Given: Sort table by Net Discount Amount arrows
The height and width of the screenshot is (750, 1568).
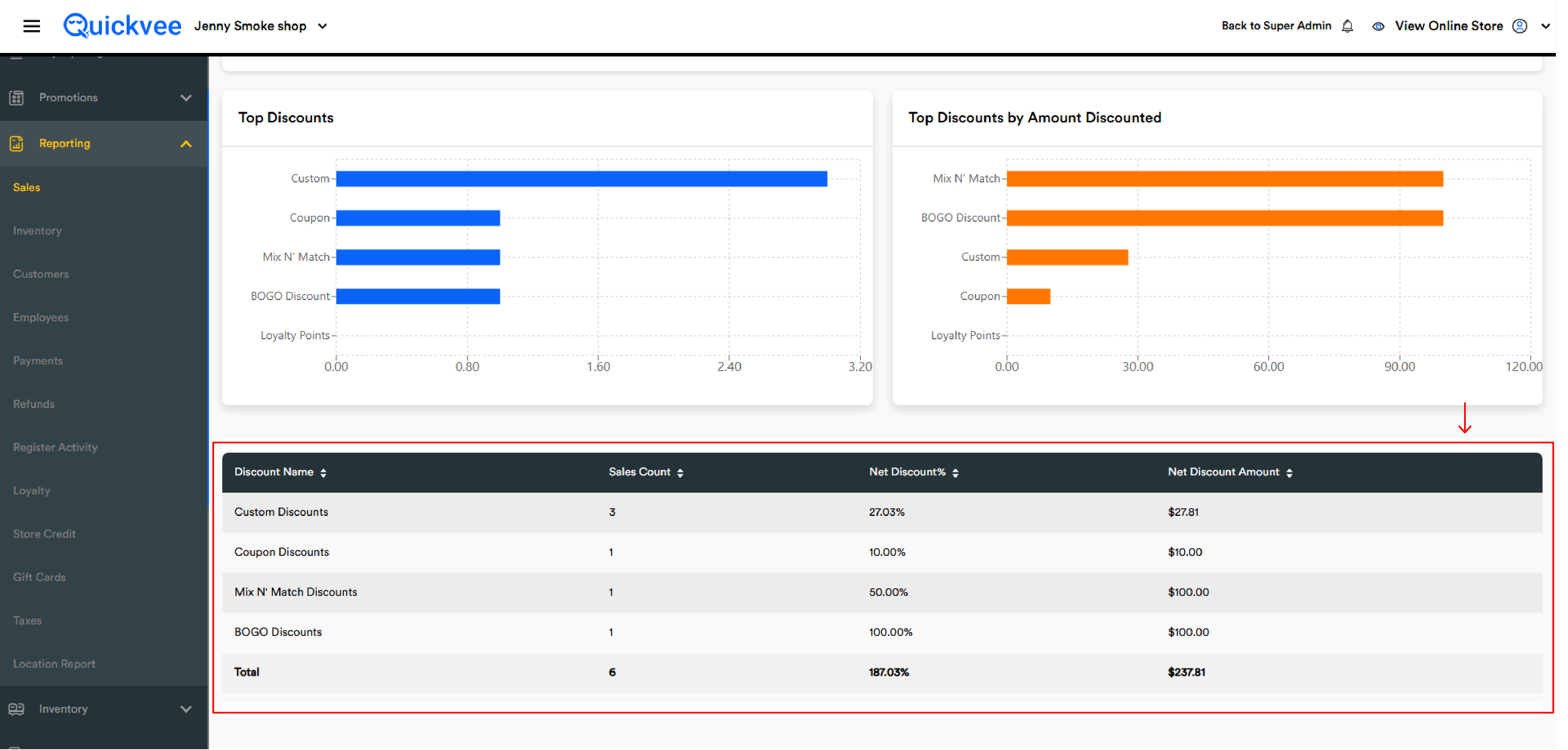Looking at the screenshot, I should [x=1289, y=473].
